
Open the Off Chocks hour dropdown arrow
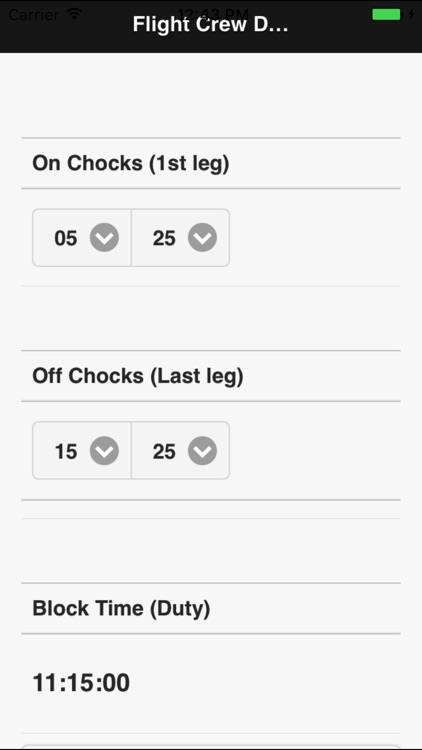(x=104, y=451)
